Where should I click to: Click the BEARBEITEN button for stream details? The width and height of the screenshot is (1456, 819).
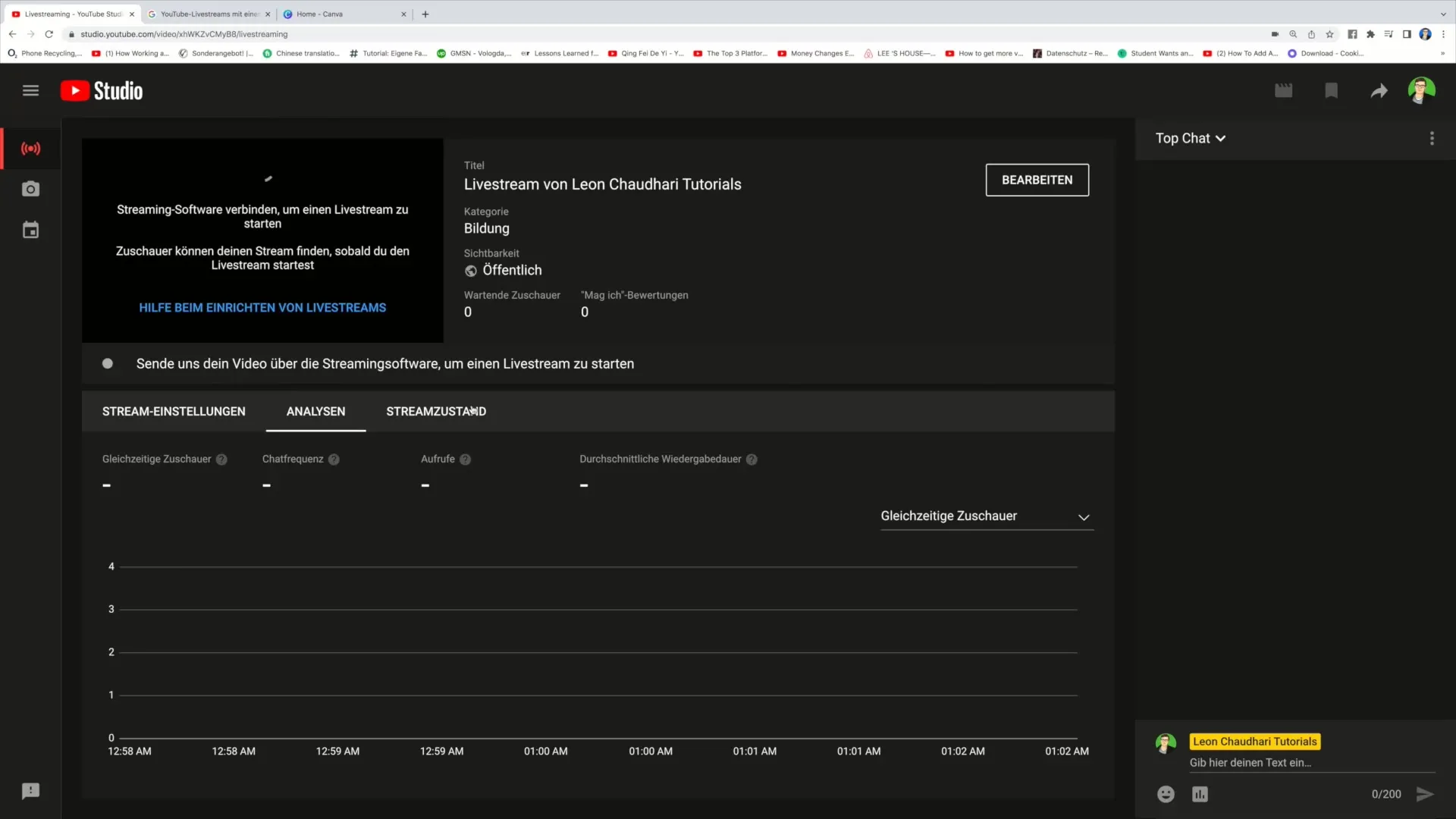1037,180
